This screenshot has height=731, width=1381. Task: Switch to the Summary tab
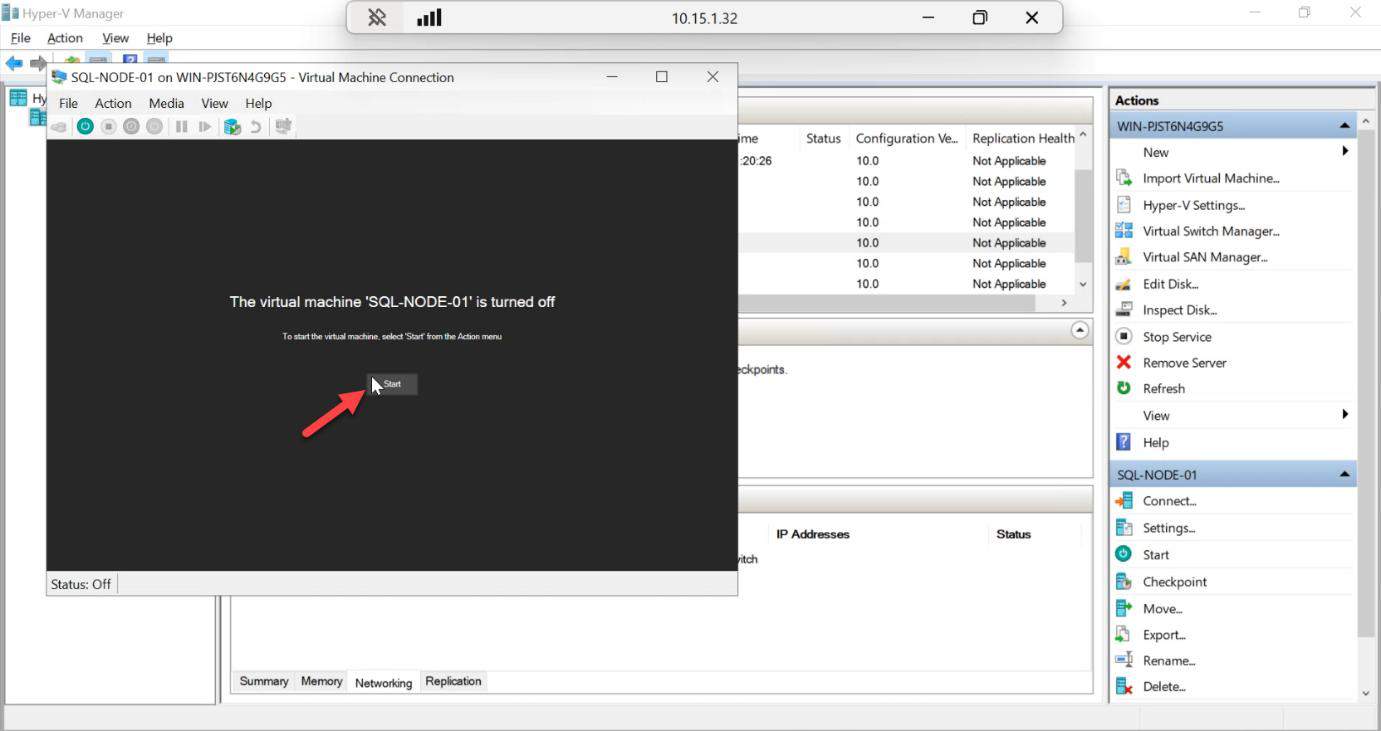click(264, 681)
